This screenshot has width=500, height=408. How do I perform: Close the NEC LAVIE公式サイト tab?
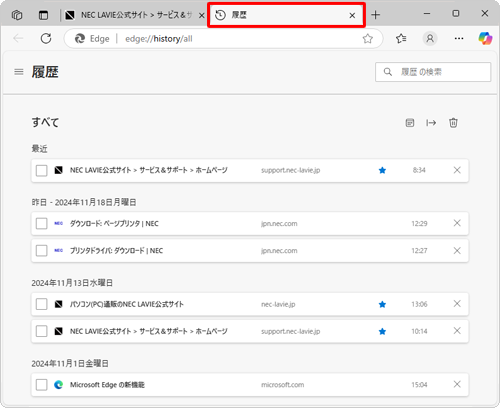point(202,15)
